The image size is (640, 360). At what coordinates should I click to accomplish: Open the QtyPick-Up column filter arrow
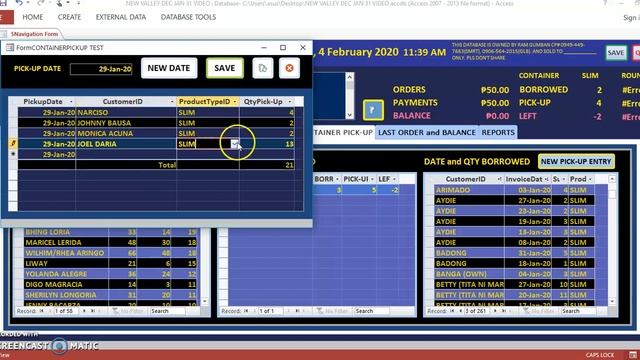290,102
